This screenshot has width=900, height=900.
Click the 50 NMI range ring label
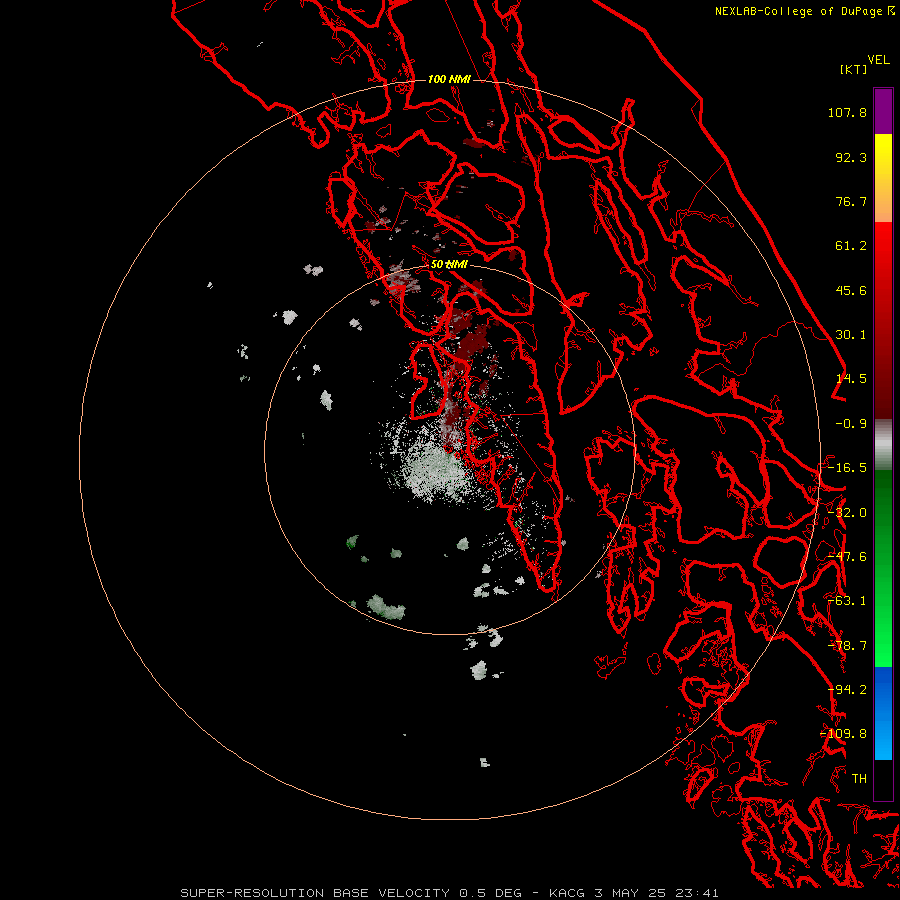click(449, 264)
